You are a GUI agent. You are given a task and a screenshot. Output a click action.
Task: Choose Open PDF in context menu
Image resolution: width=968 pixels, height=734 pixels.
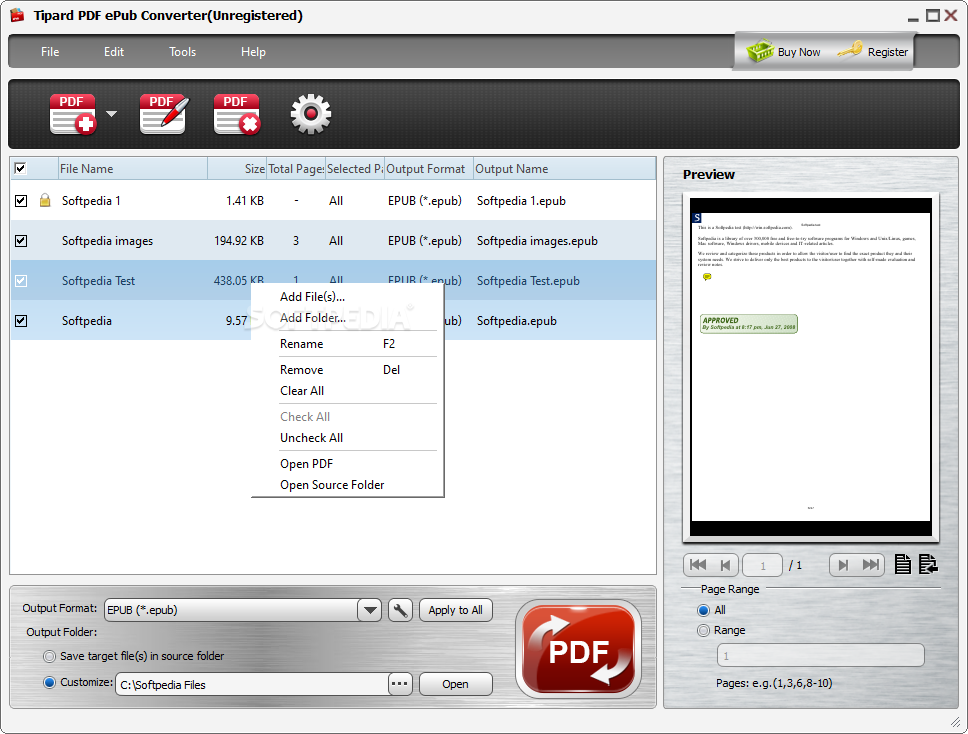(x=348, y=464)
